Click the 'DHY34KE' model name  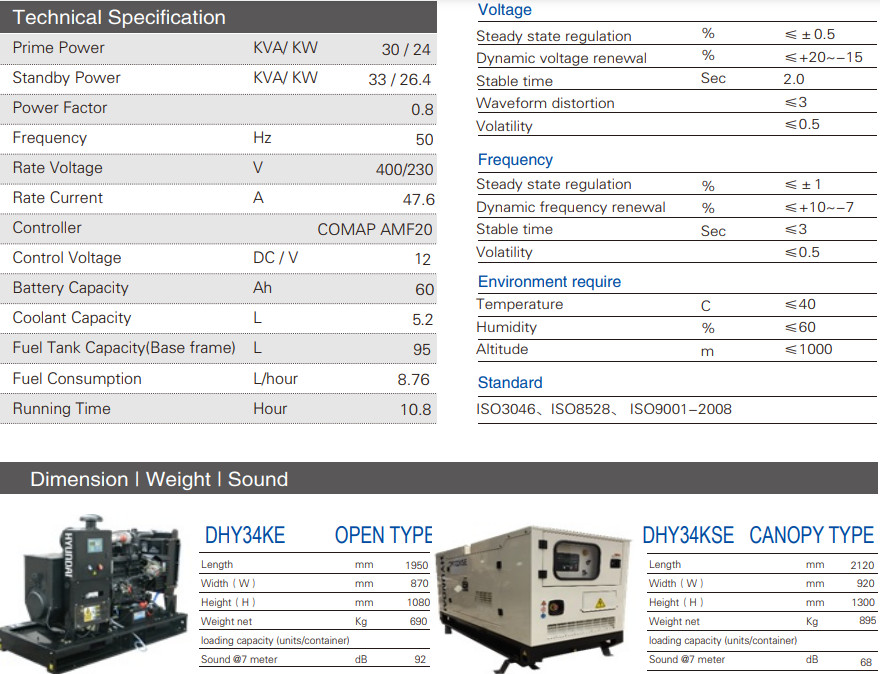click(x=245, y=535)
